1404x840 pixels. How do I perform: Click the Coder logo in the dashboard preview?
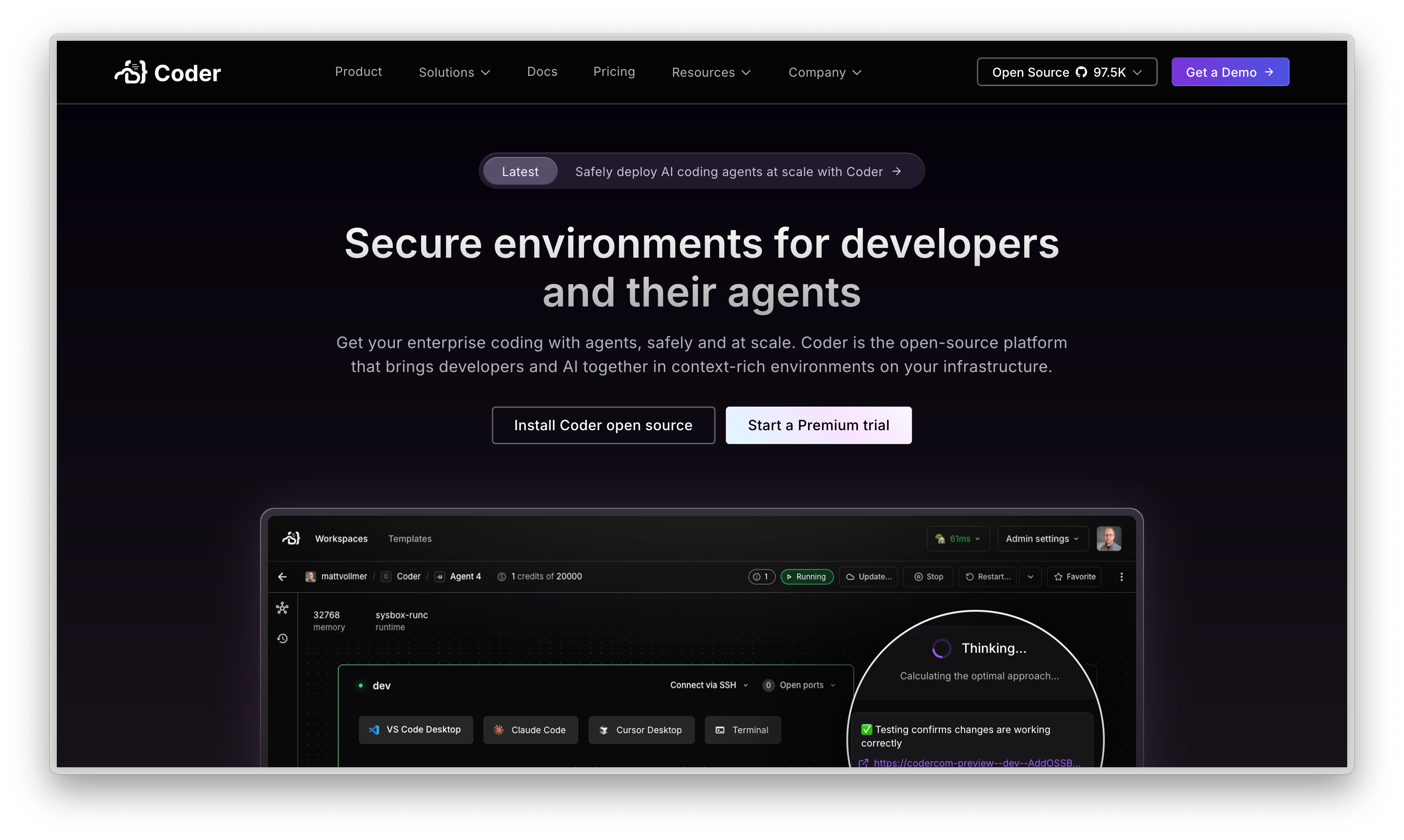[291, 538]
